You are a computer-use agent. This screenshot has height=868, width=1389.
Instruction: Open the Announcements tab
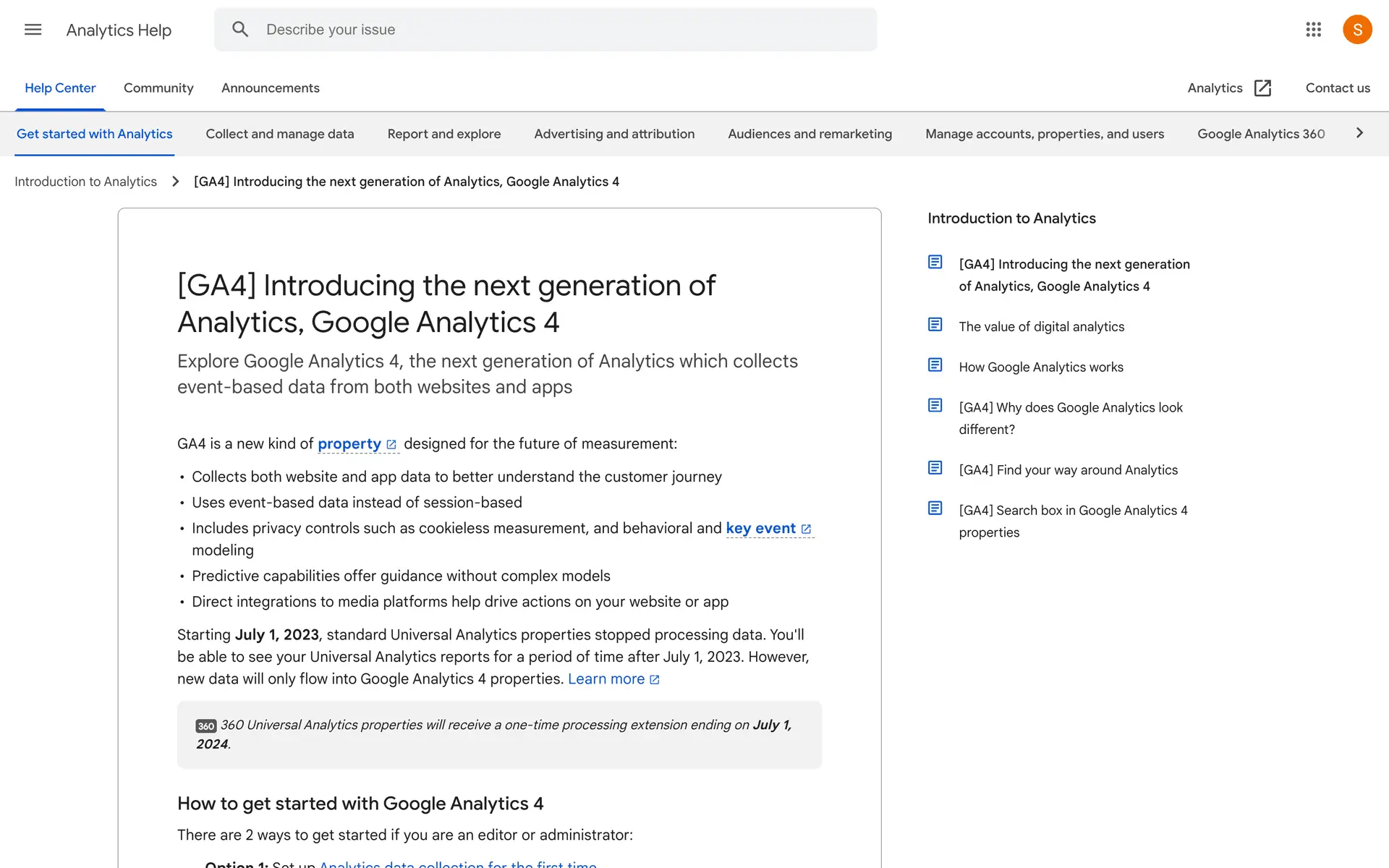(x=270, y=88)
